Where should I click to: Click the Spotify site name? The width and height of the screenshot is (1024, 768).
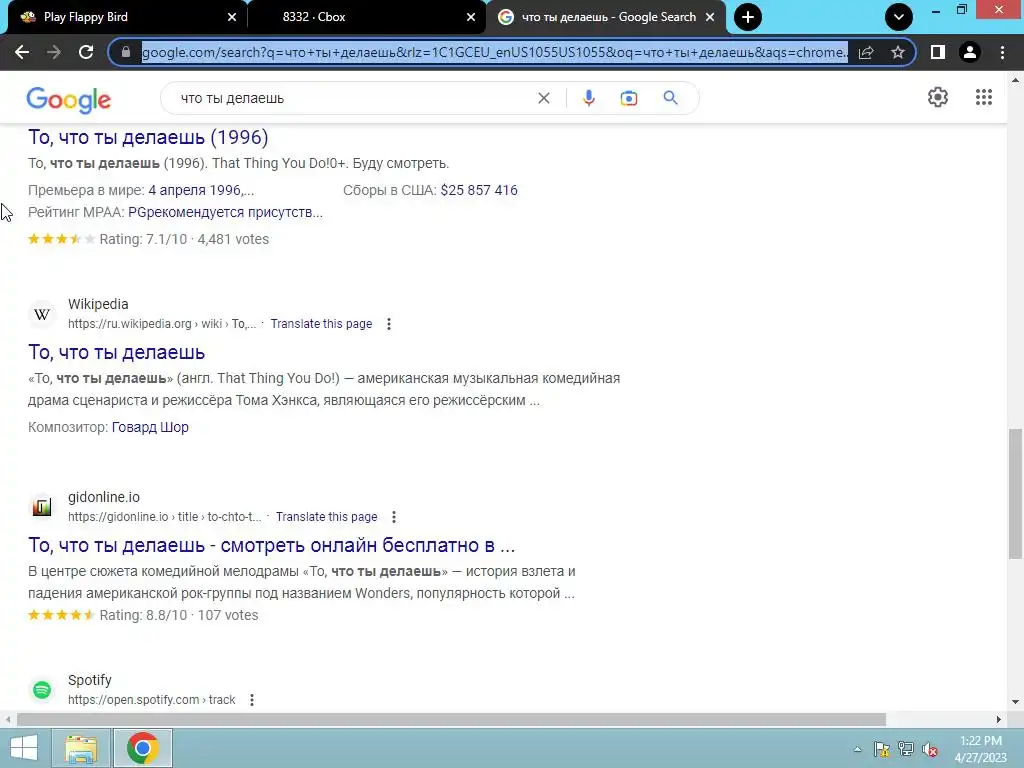(90, 680)
